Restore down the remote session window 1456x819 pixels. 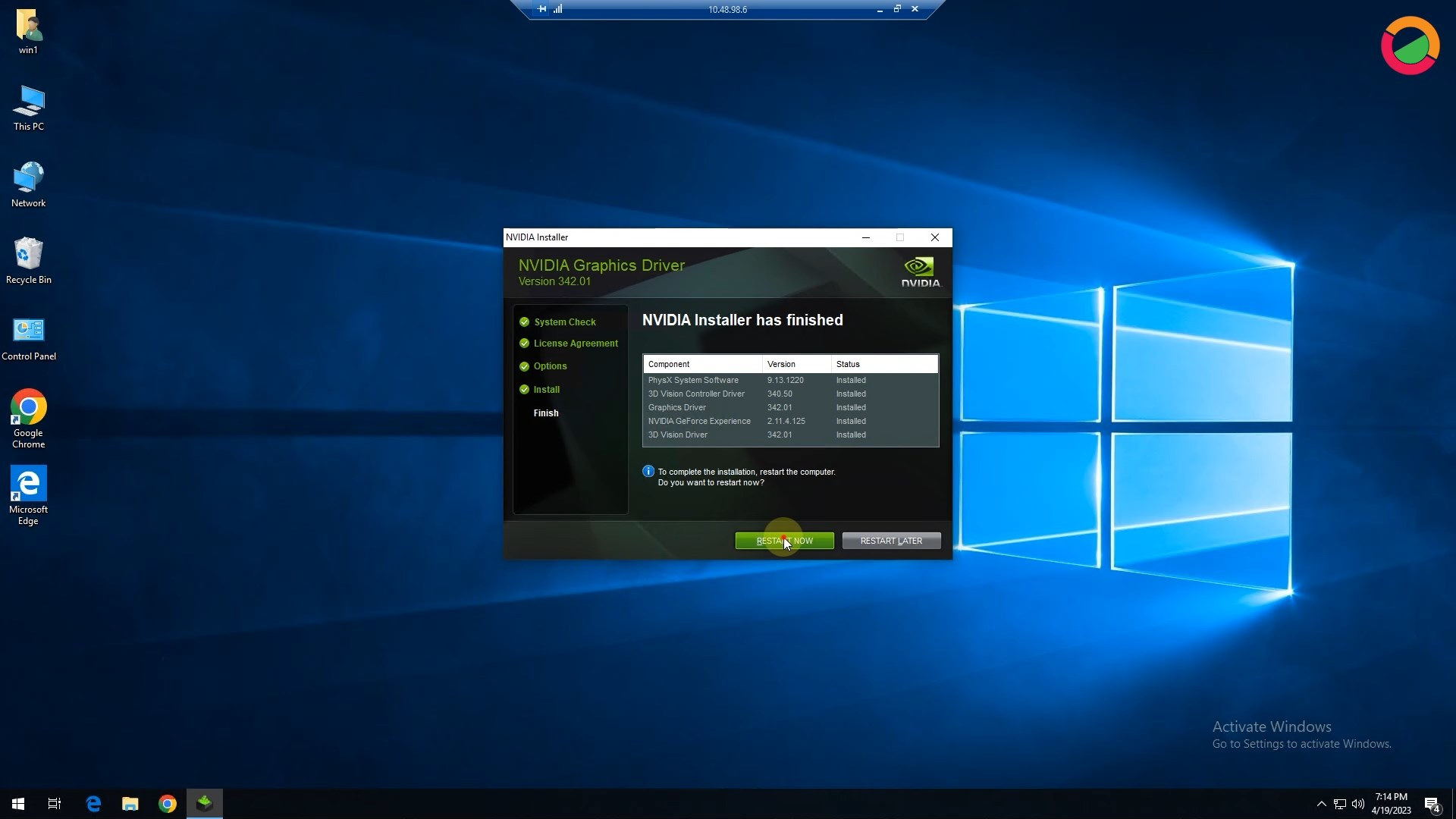tap(897, 9)
